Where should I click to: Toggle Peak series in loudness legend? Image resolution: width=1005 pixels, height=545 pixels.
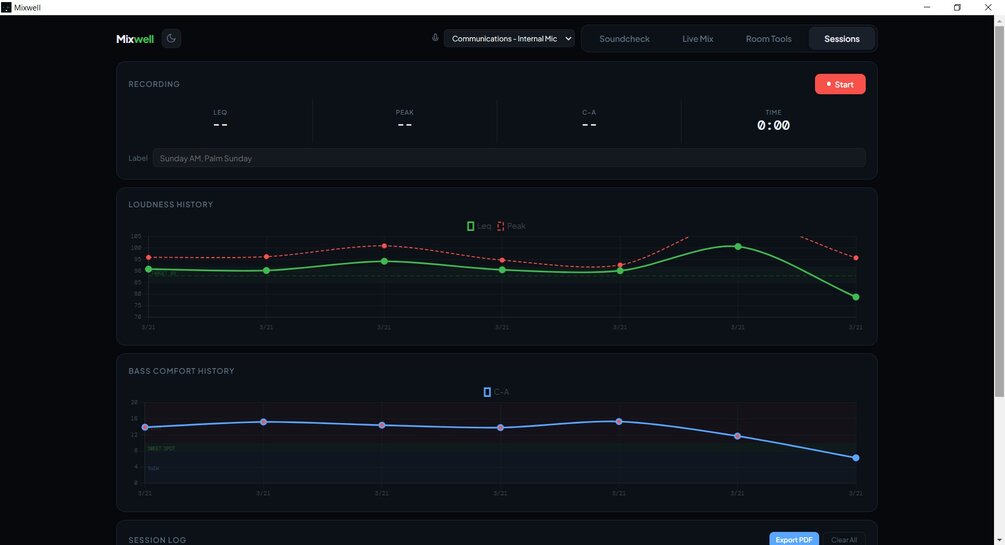[x=511, y=226]
